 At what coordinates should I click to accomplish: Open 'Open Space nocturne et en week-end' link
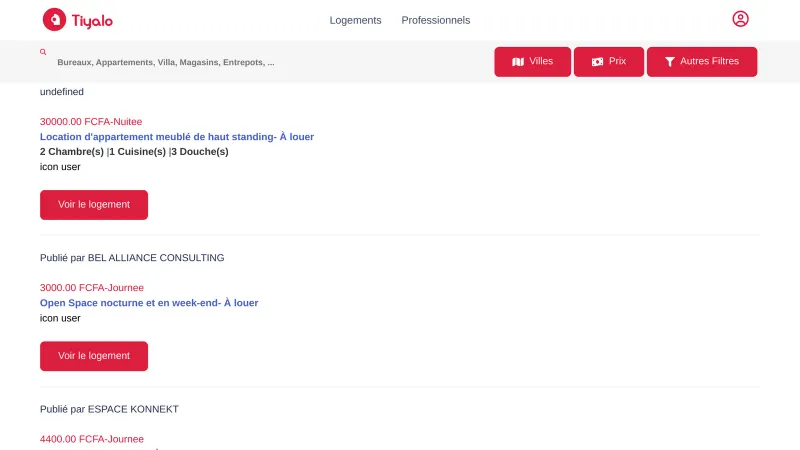click(149, 302)
